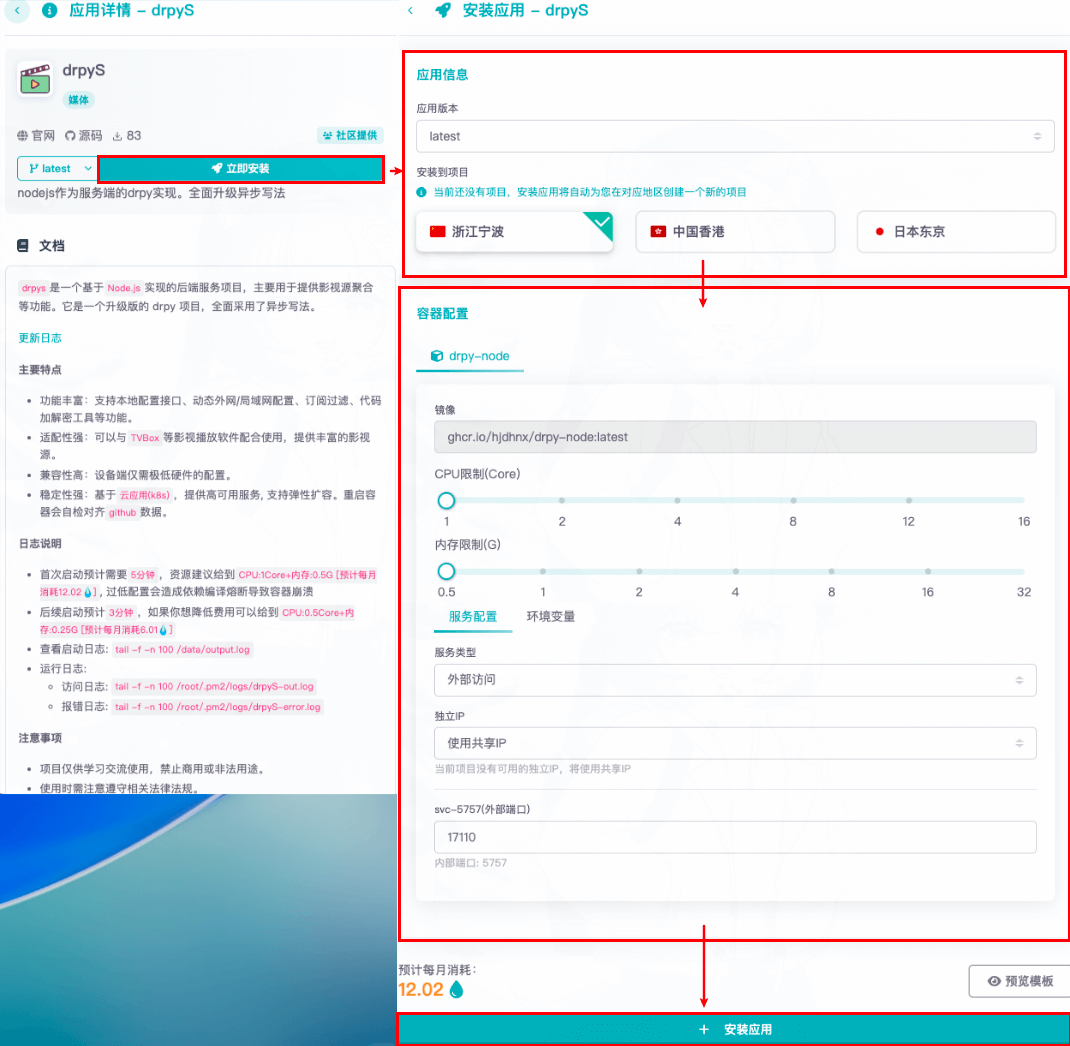Set the CPU限制 slider to 4 cores
Screen dimensions: 1070x1046
pos(678,500)
